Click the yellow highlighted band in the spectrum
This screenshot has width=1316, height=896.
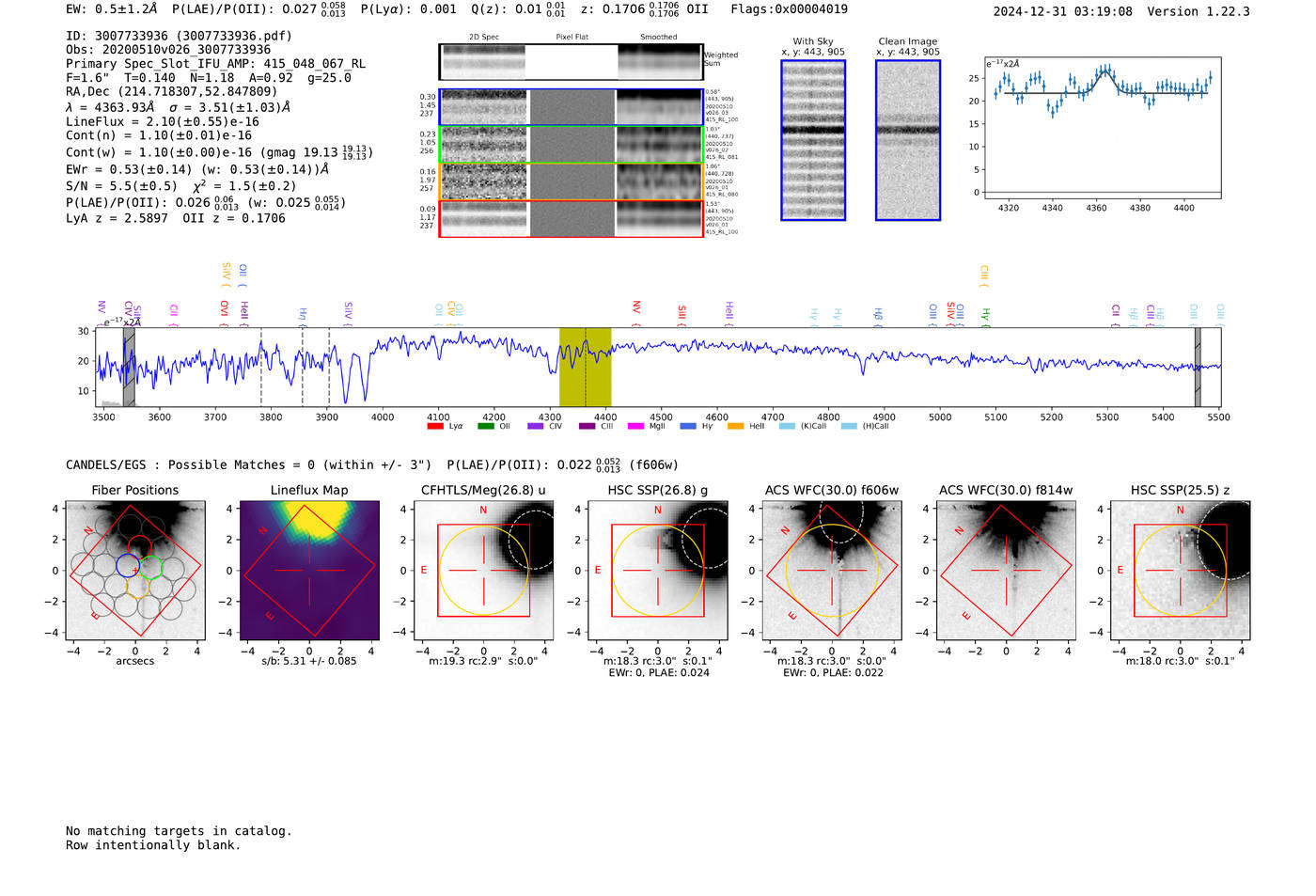[585, 367]
